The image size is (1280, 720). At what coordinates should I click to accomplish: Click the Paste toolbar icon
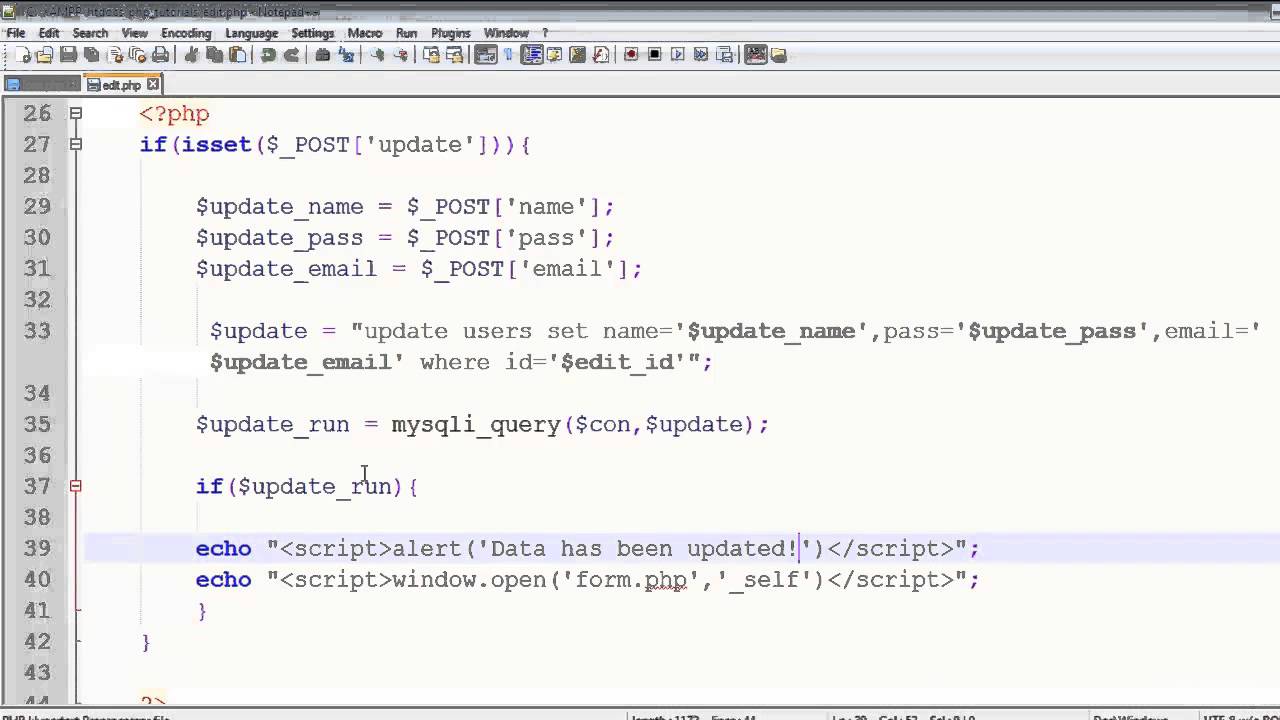click(x=237, y=55)
